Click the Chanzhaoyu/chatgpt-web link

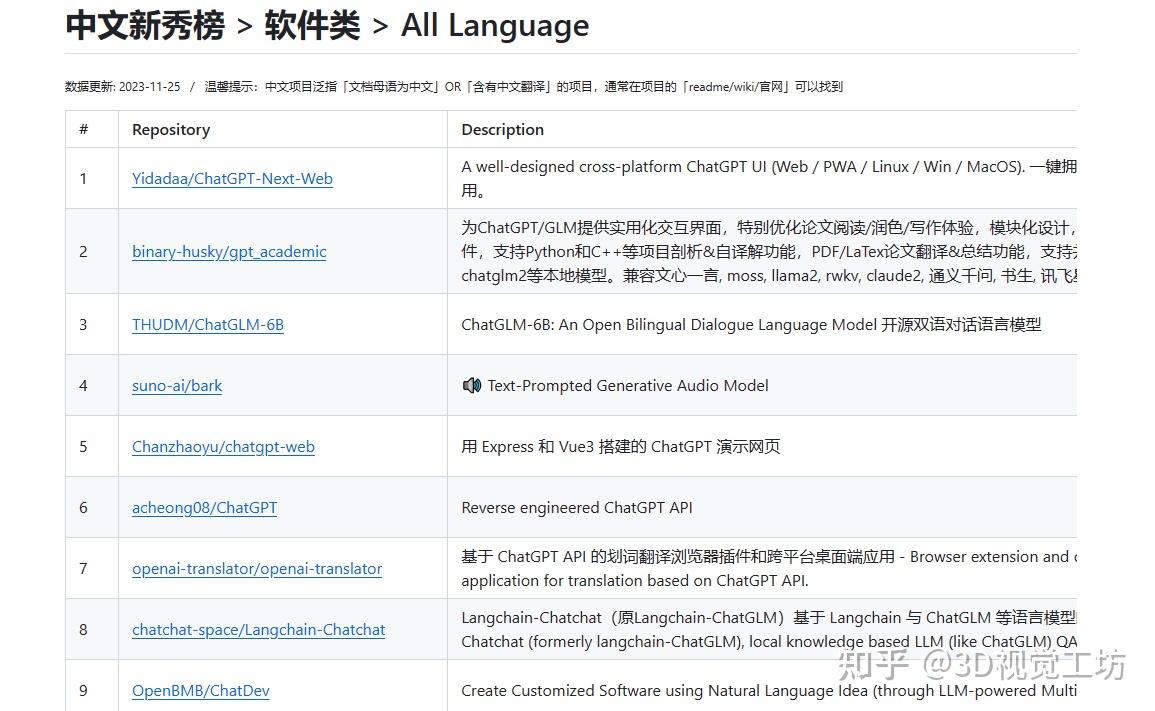pos(223,446)
